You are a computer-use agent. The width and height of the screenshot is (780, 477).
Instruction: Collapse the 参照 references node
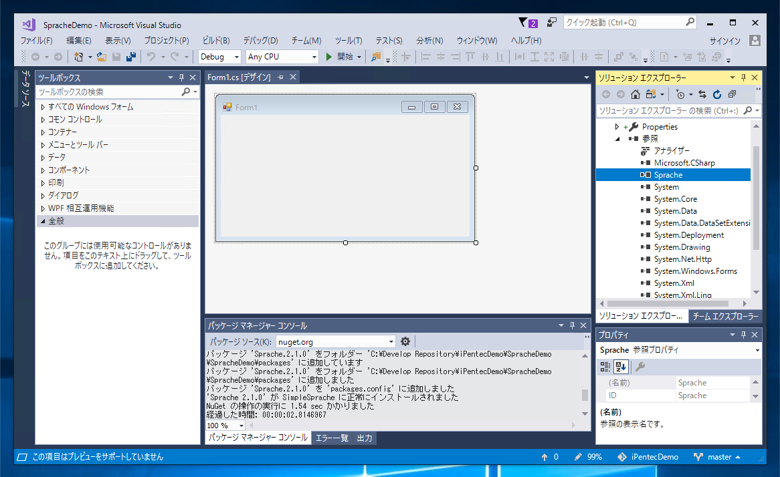[617, 139]
